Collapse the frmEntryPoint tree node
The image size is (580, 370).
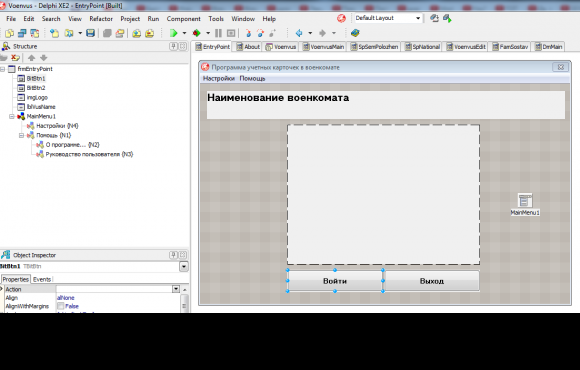tap(3, 69)
